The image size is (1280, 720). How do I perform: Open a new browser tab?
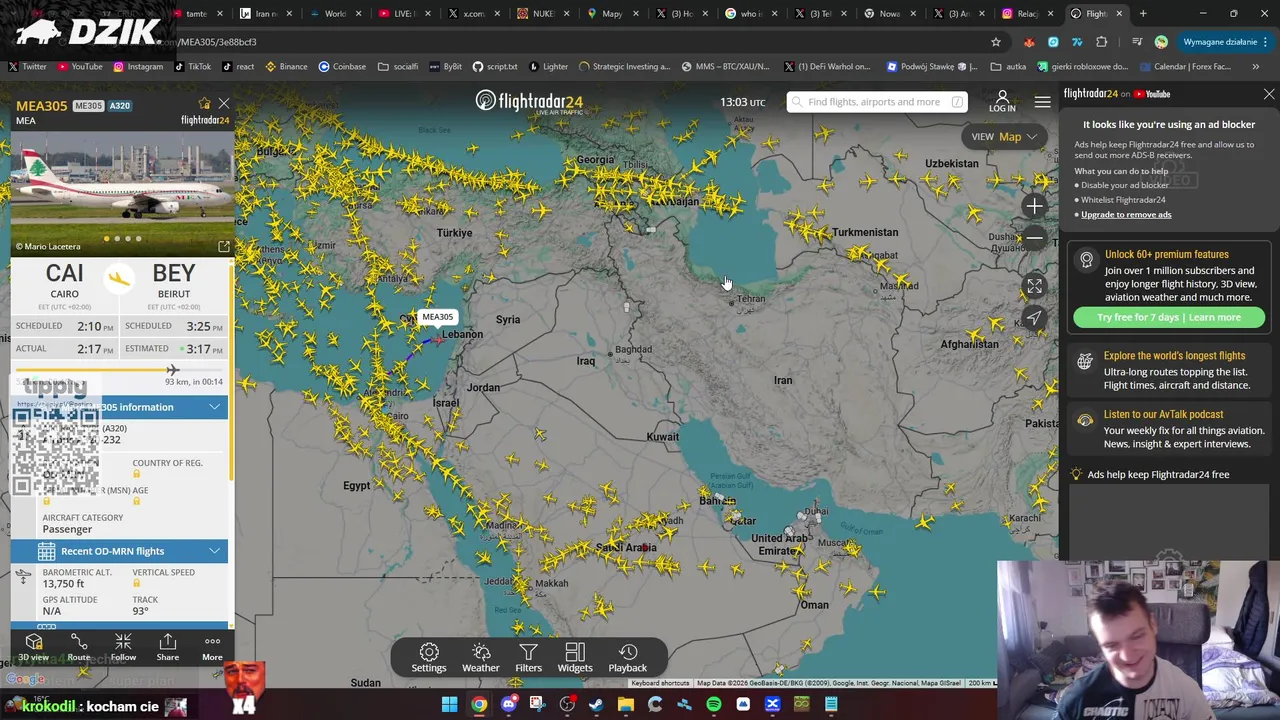[x=1143, y=14]
